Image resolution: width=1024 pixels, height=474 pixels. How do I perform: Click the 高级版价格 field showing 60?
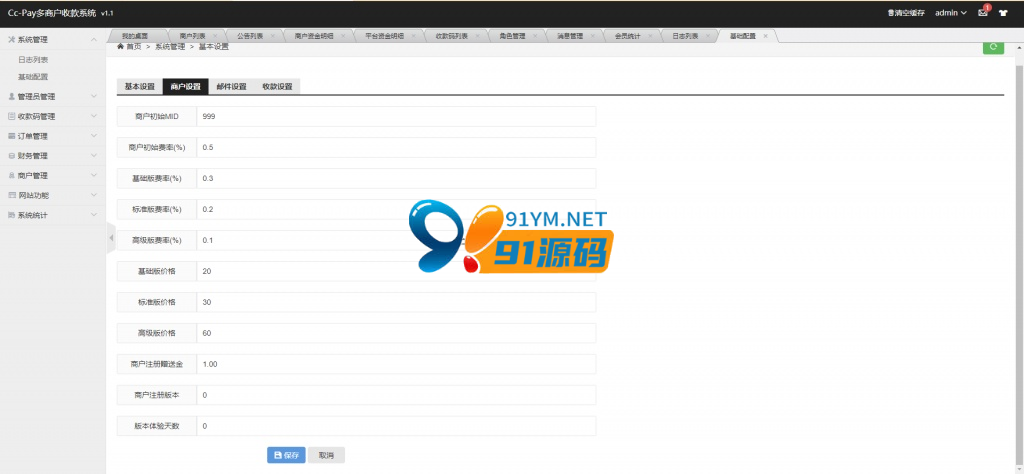click(396, 333)
